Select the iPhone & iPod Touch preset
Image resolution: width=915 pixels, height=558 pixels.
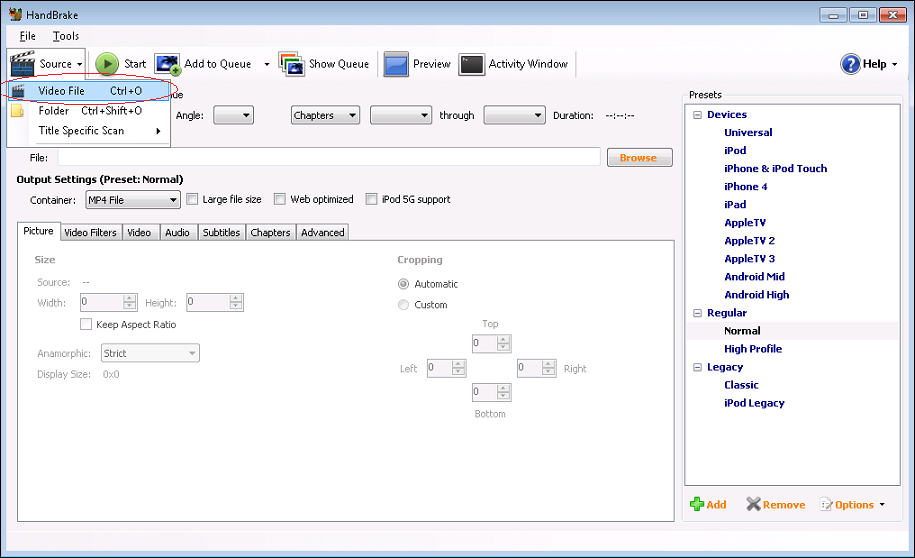[x=776, y=169]
